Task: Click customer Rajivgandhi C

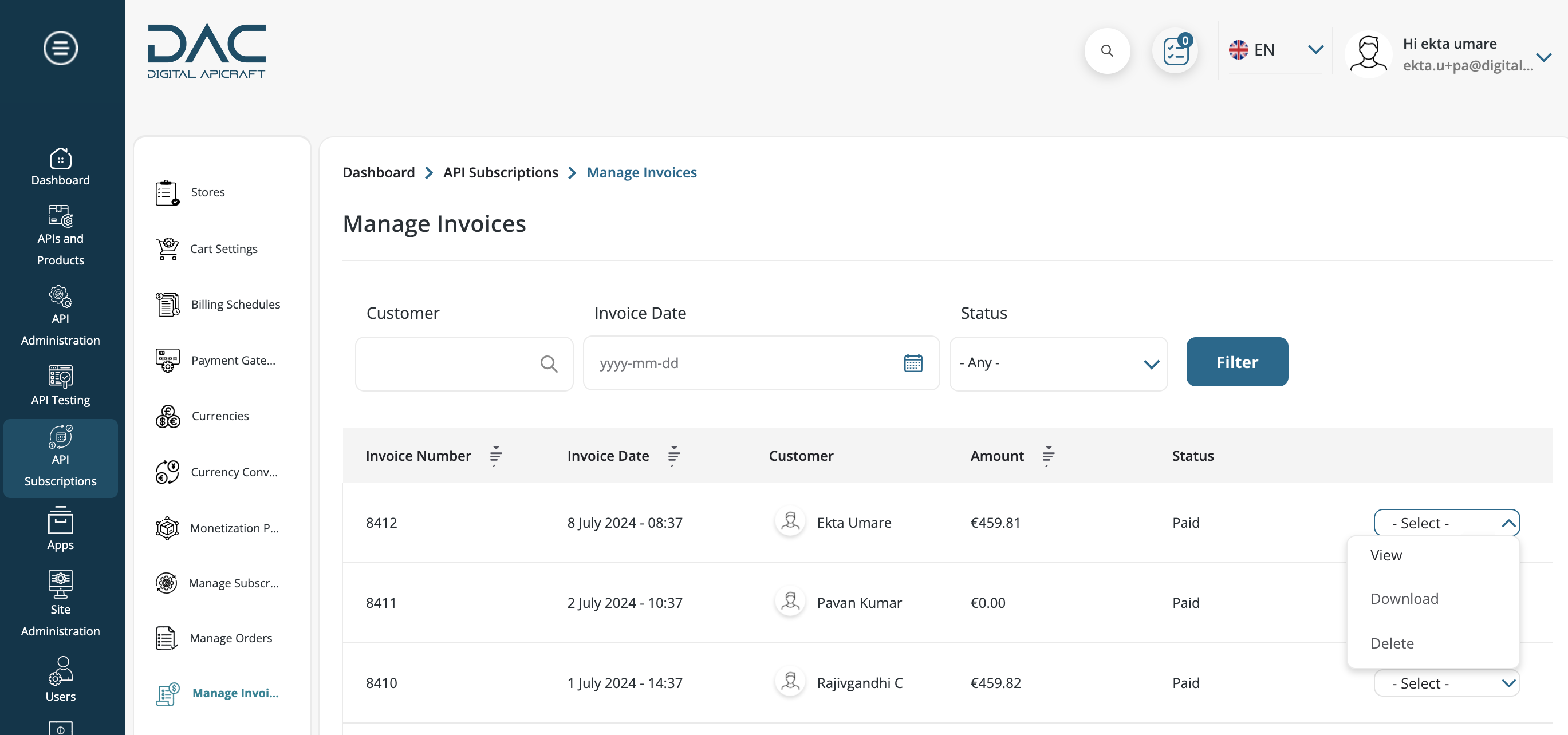Action: coord(860,683)
